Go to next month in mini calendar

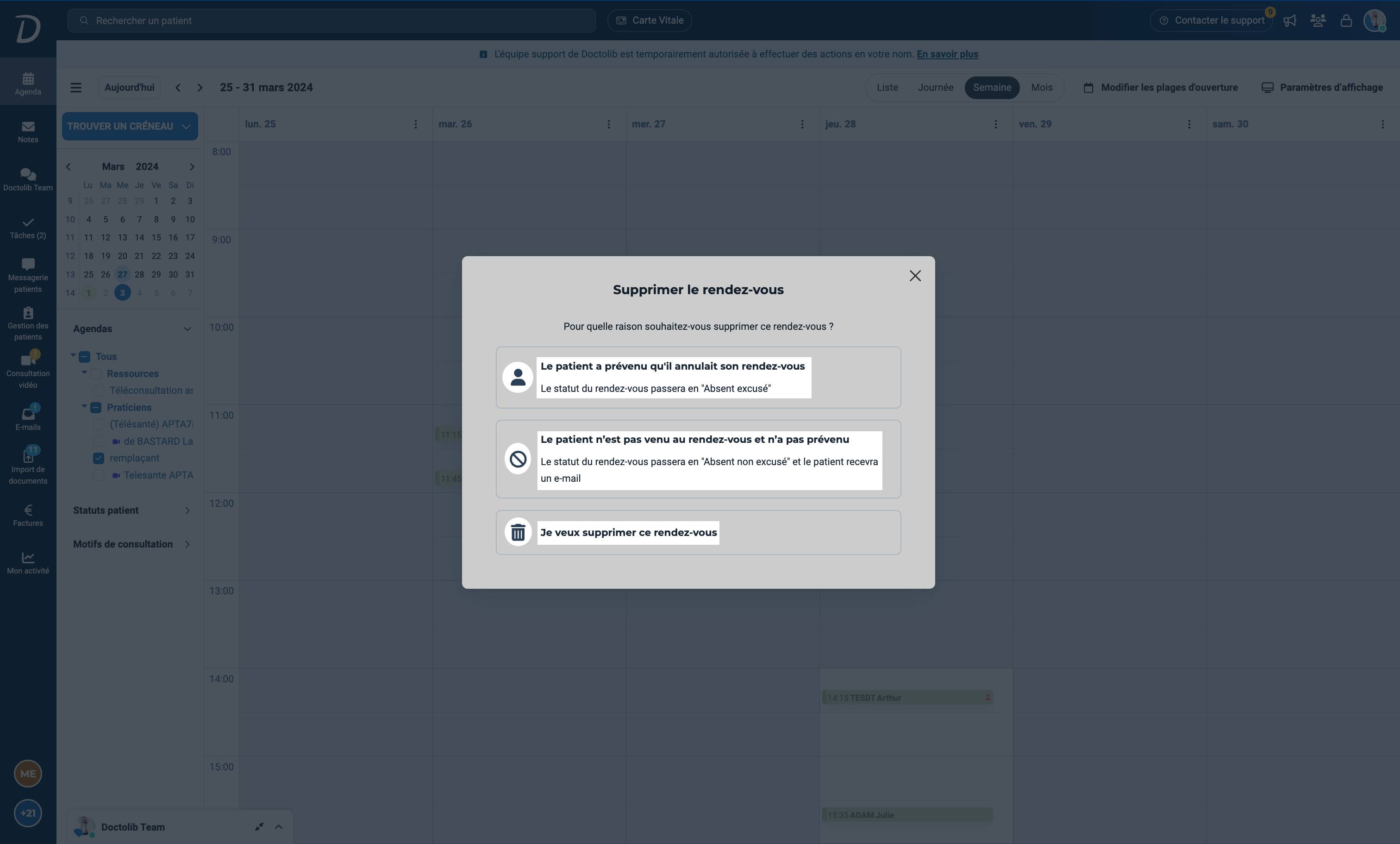tap(192, 166)
